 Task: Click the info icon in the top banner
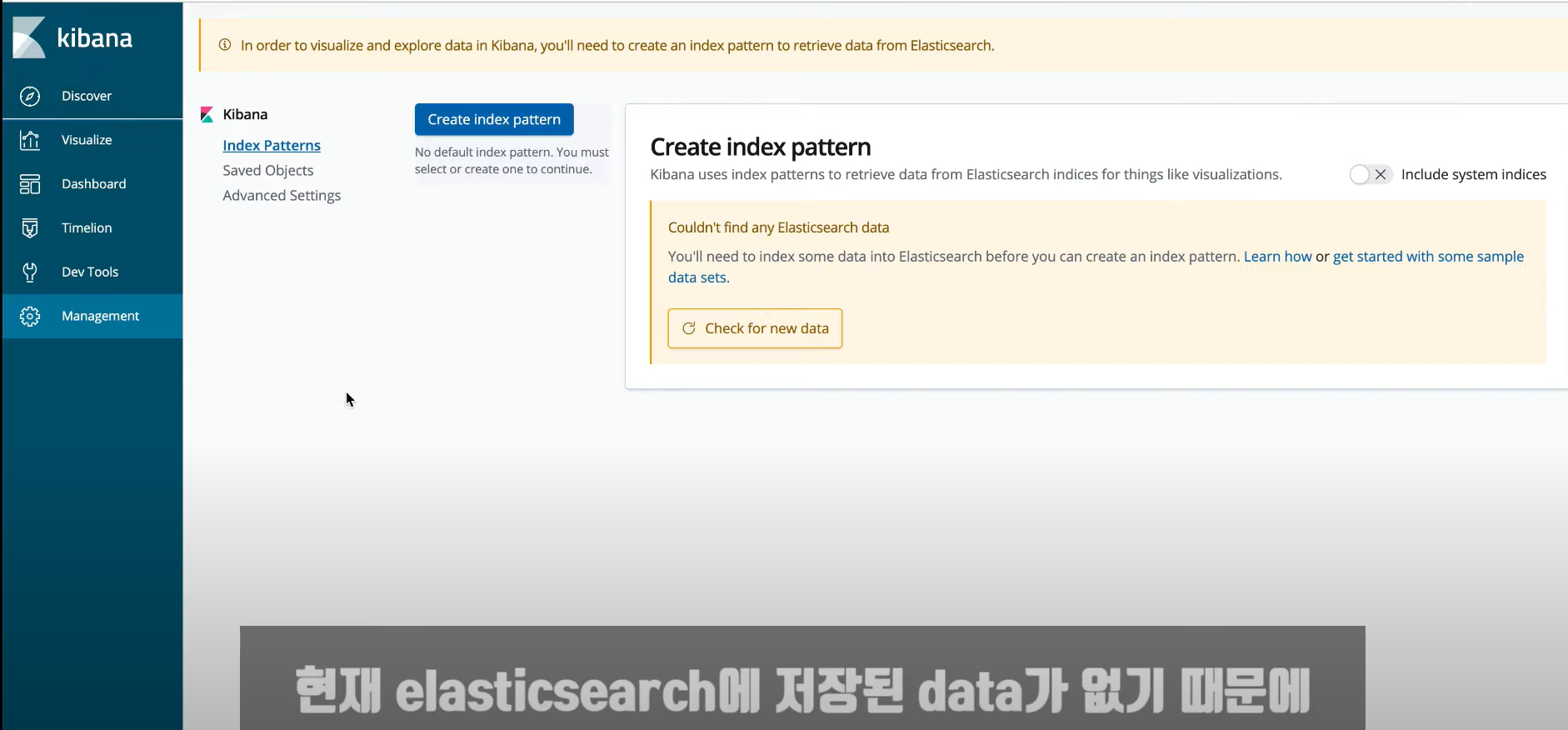[x=225, y=45]
